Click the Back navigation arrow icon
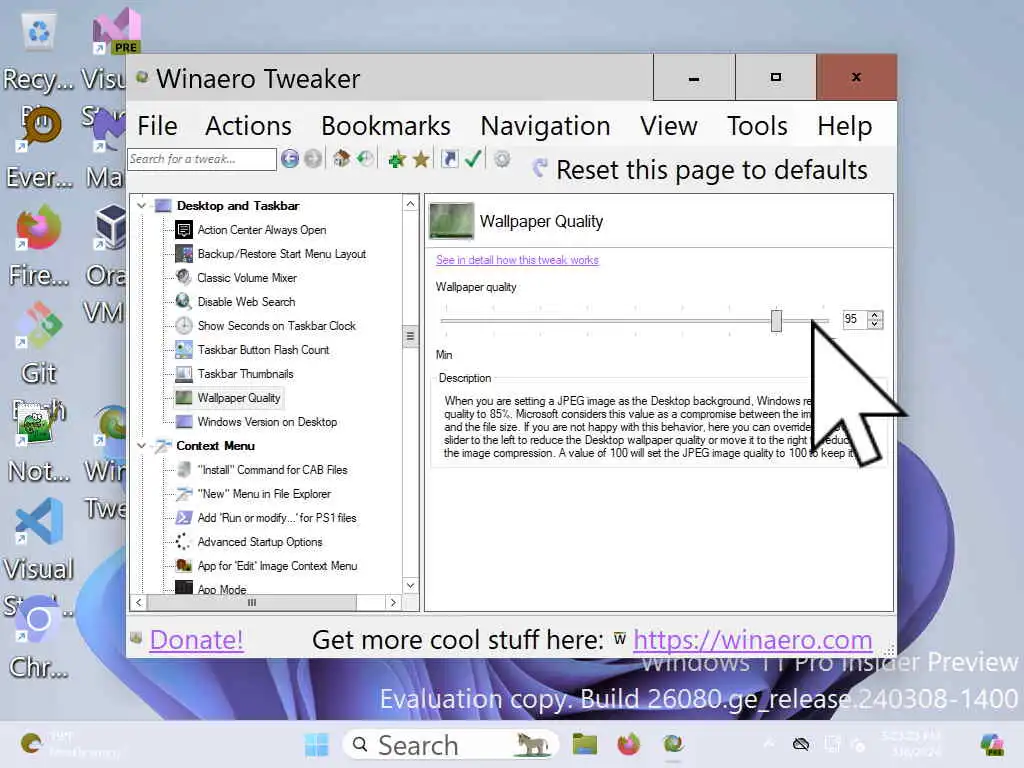 (x=290, y=159)
